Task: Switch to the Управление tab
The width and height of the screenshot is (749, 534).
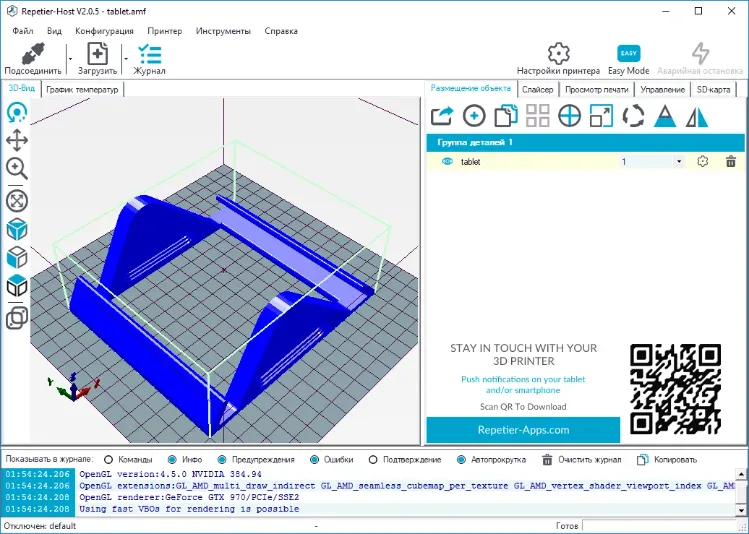Action: (663, 89)
